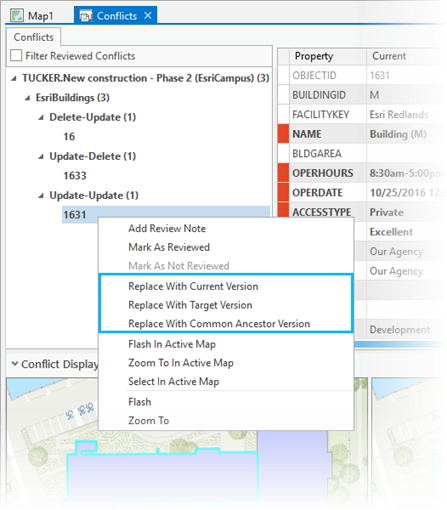
Task: Click Delete-Update (1) label
Action: click(x=93, y=117)
